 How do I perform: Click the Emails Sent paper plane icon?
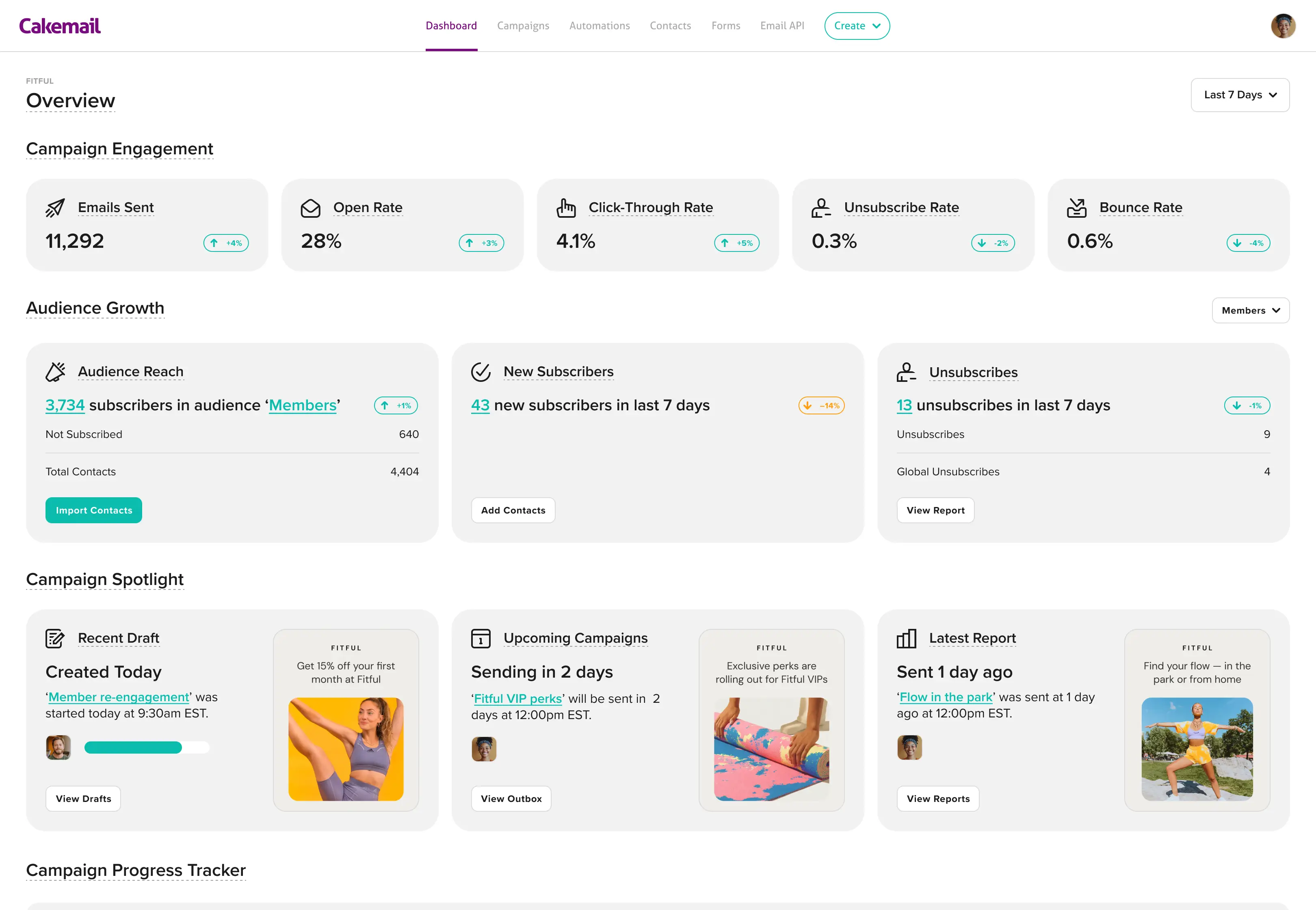coord(55,208)
